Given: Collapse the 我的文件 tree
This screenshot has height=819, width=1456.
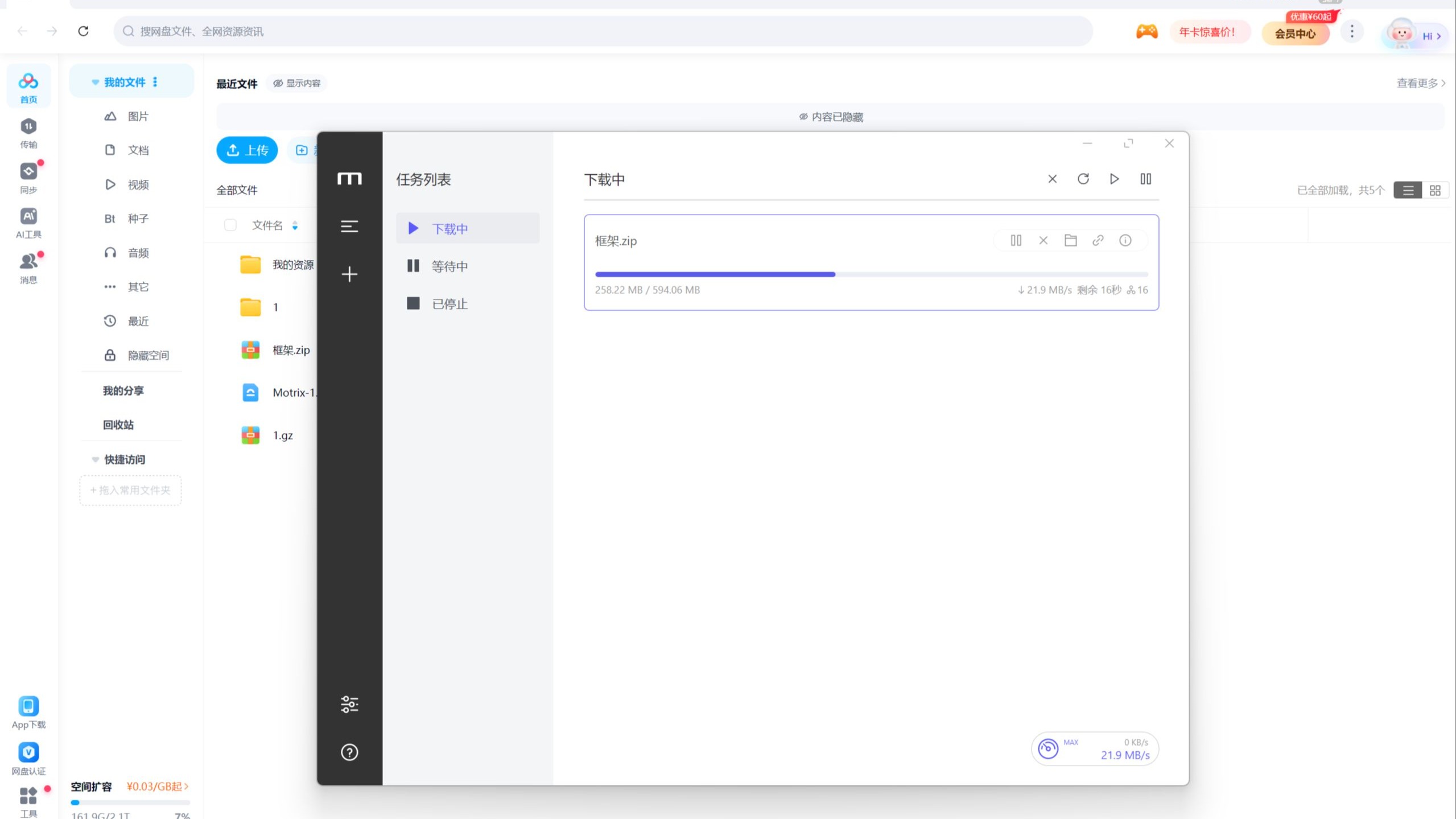Looking at the screenshot, I should tap(95, 82).
